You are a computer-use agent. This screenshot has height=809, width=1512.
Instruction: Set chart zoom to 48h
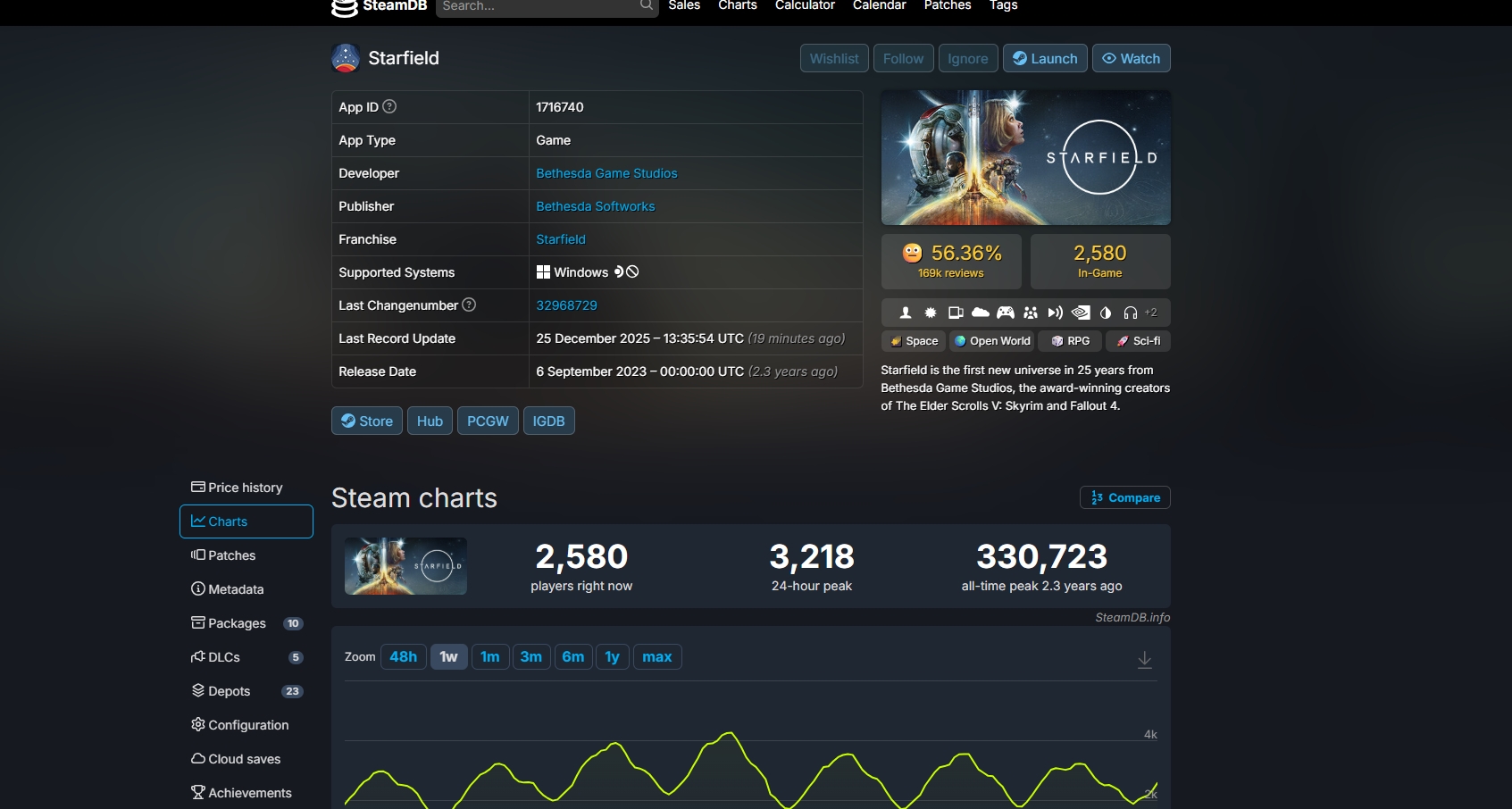pos(404,657)
